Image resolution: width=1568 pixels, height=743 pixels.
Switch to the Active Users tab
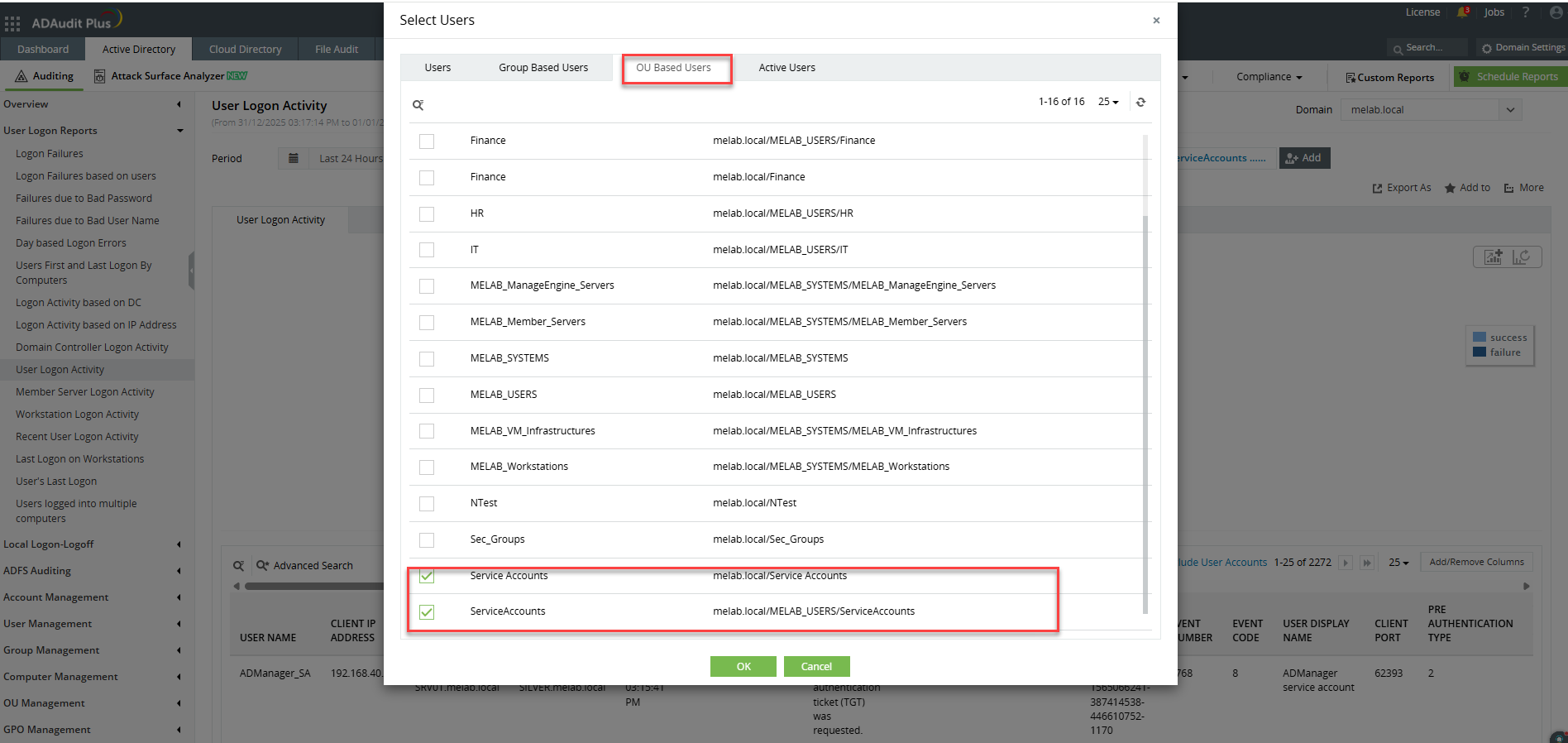pos(786,68)
